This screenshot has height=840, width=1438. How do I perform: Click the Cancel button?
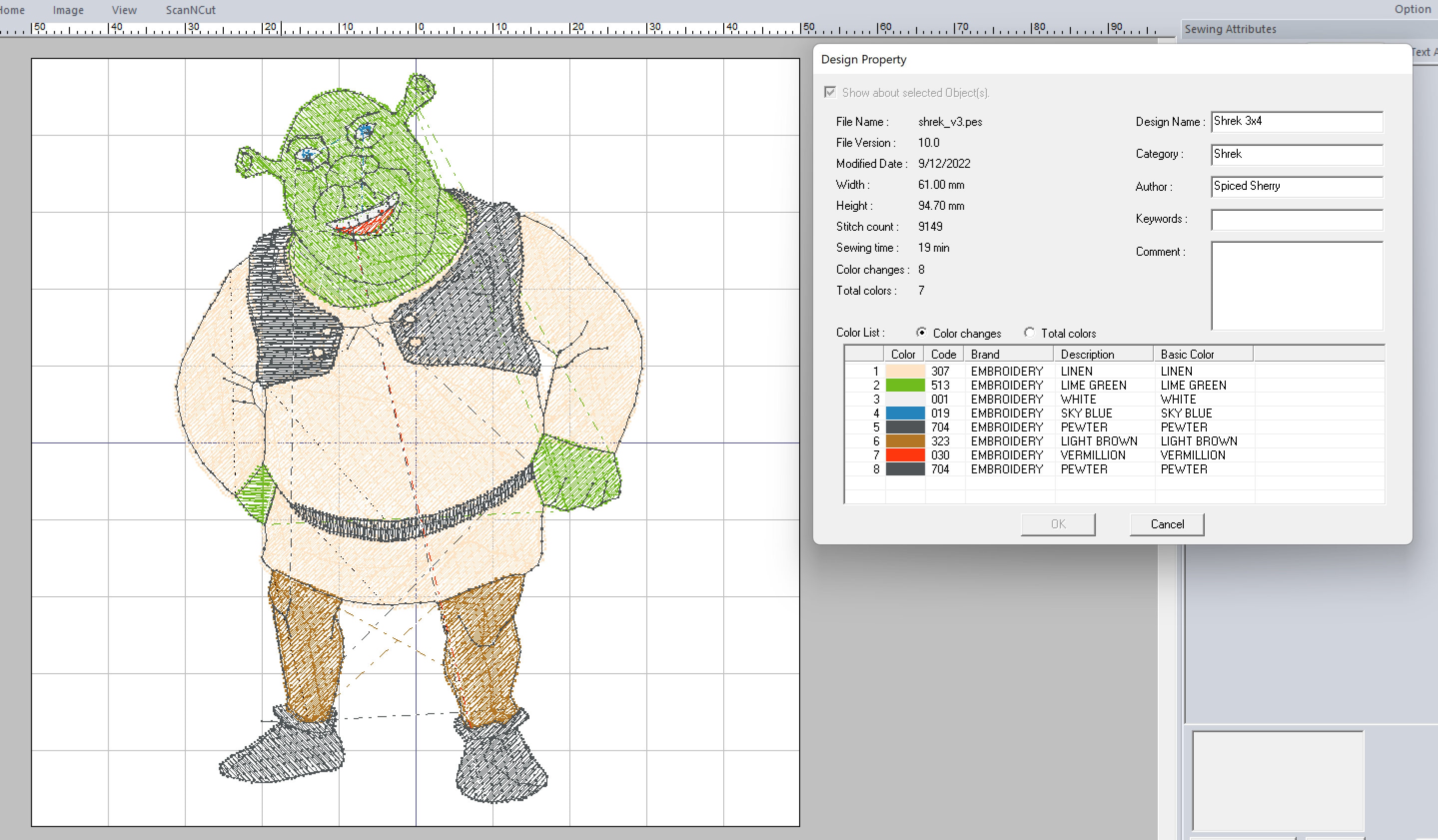1166,524
